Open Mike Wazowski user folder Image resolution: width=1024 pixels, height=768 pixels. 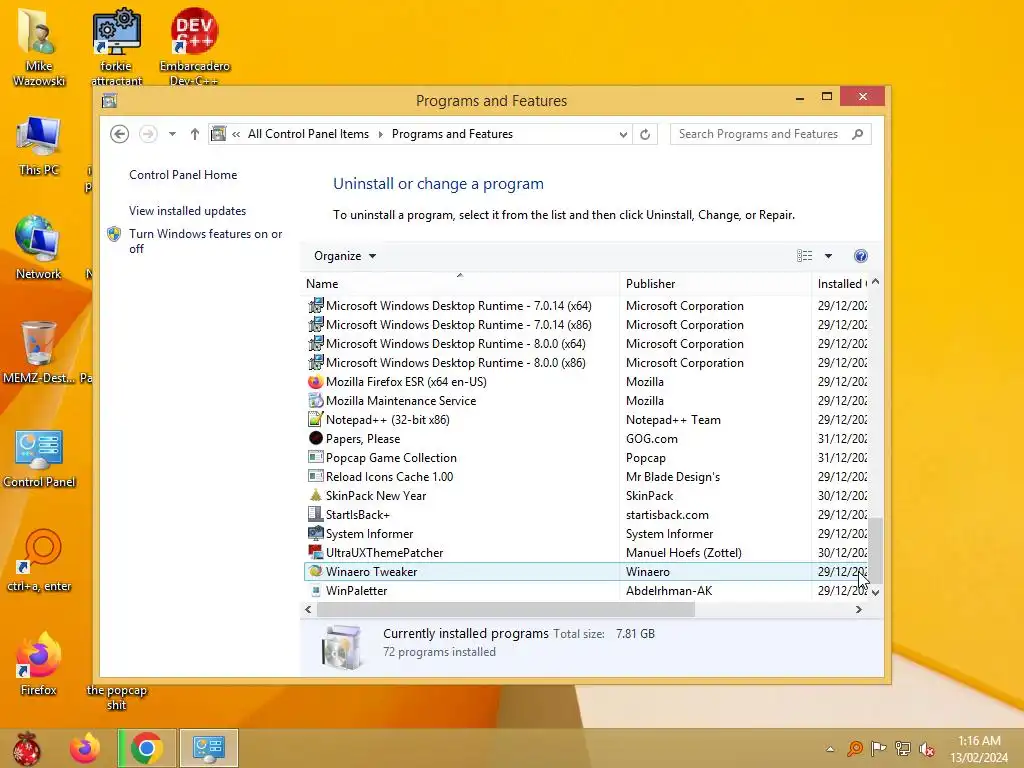(x=39, y=46)
